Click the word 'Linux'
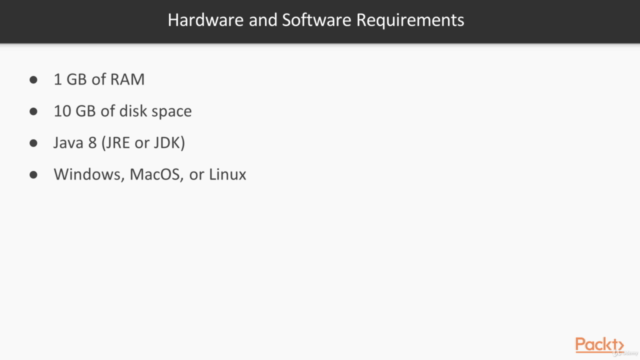The image size is (640, 360). [x=227, y=175]
